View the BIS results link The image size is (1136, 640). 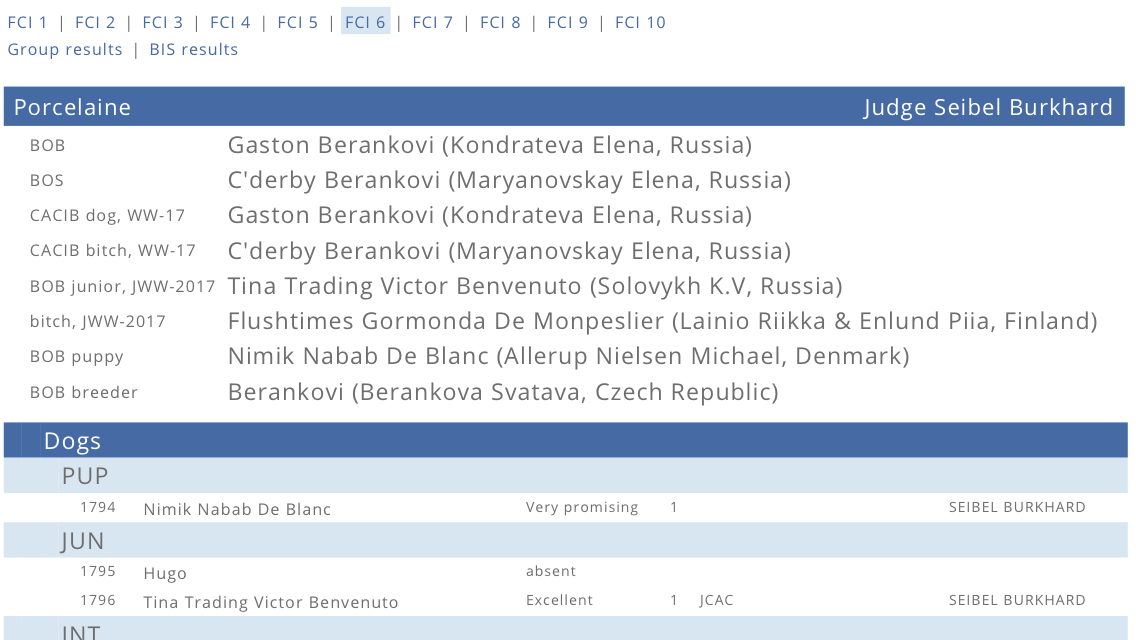[x=193, y=49]
